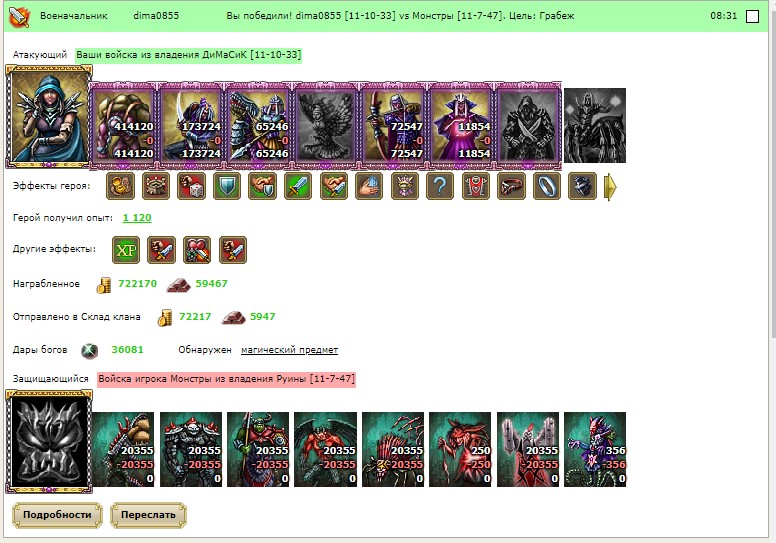Viewport: 776px width, 543px height.
Task: Select the attacking hero portrait
Action: point(48,116)
